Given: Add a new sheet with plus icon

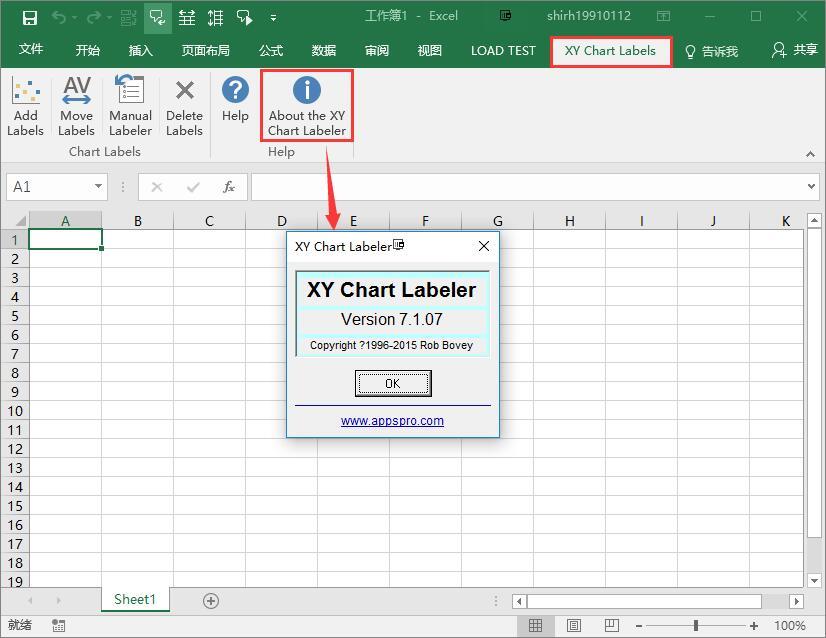Looking at the screenshot, I should pos(211,601).
